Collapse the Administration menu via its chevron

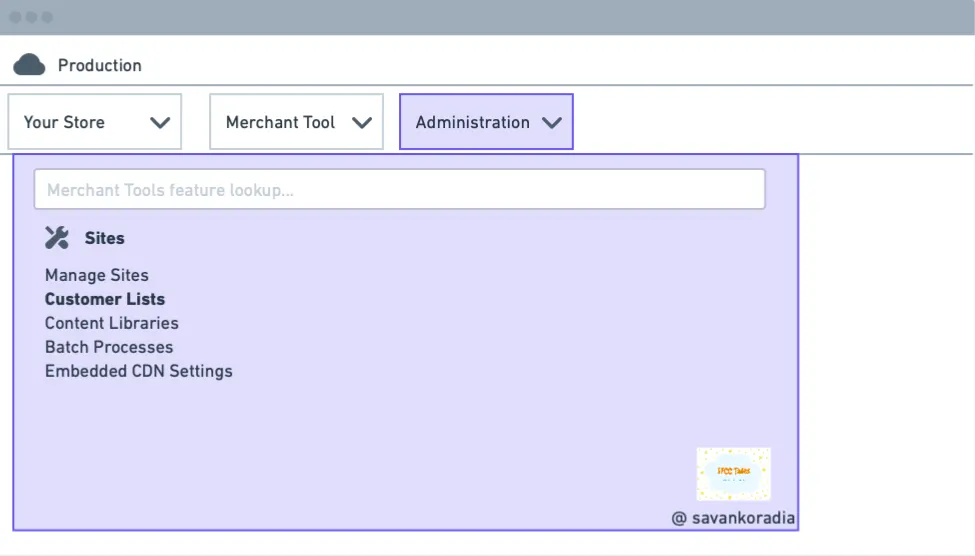coord(552,123)
